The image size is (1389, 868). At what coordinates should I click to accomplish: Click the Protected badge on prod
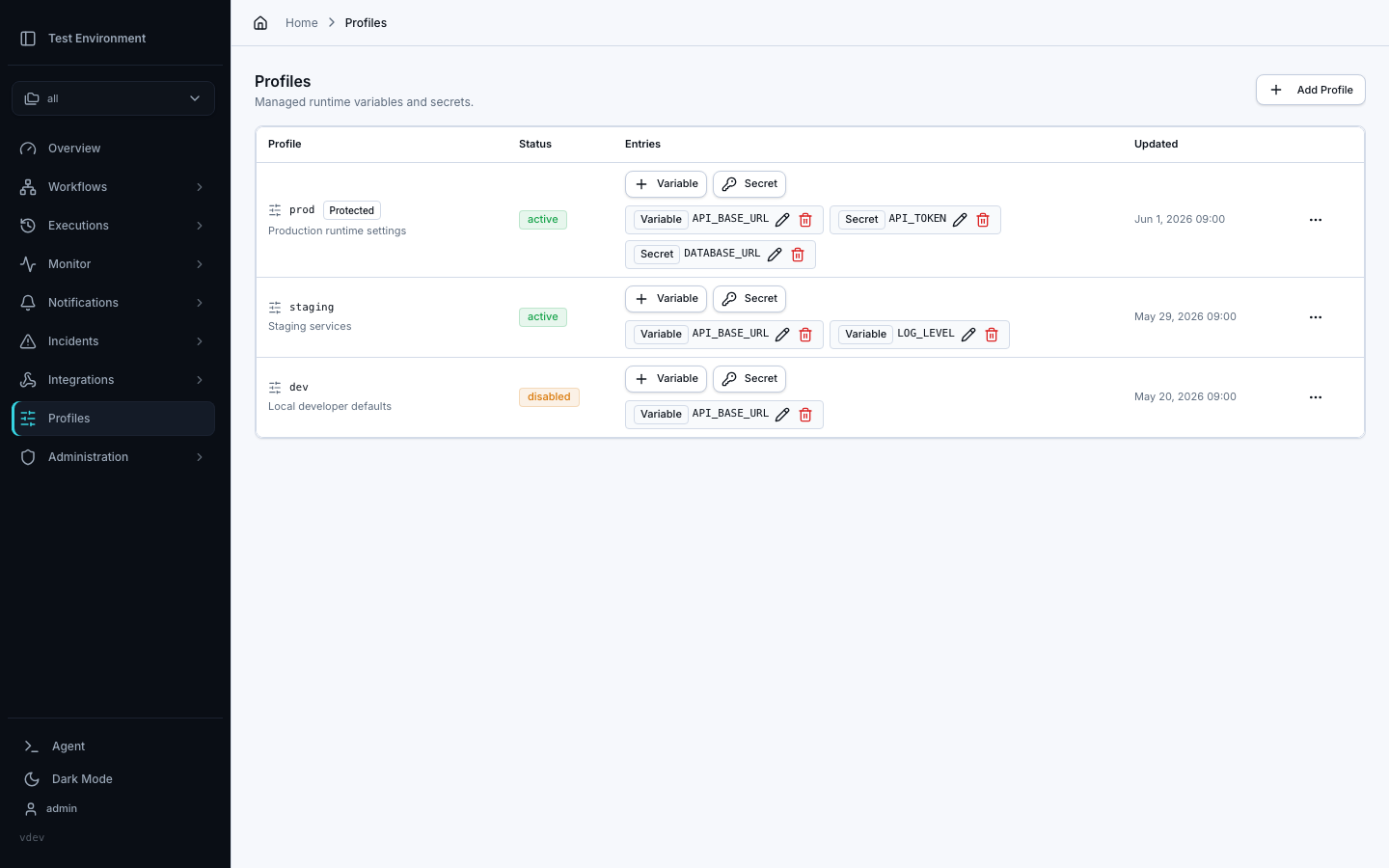click(351, 210)
